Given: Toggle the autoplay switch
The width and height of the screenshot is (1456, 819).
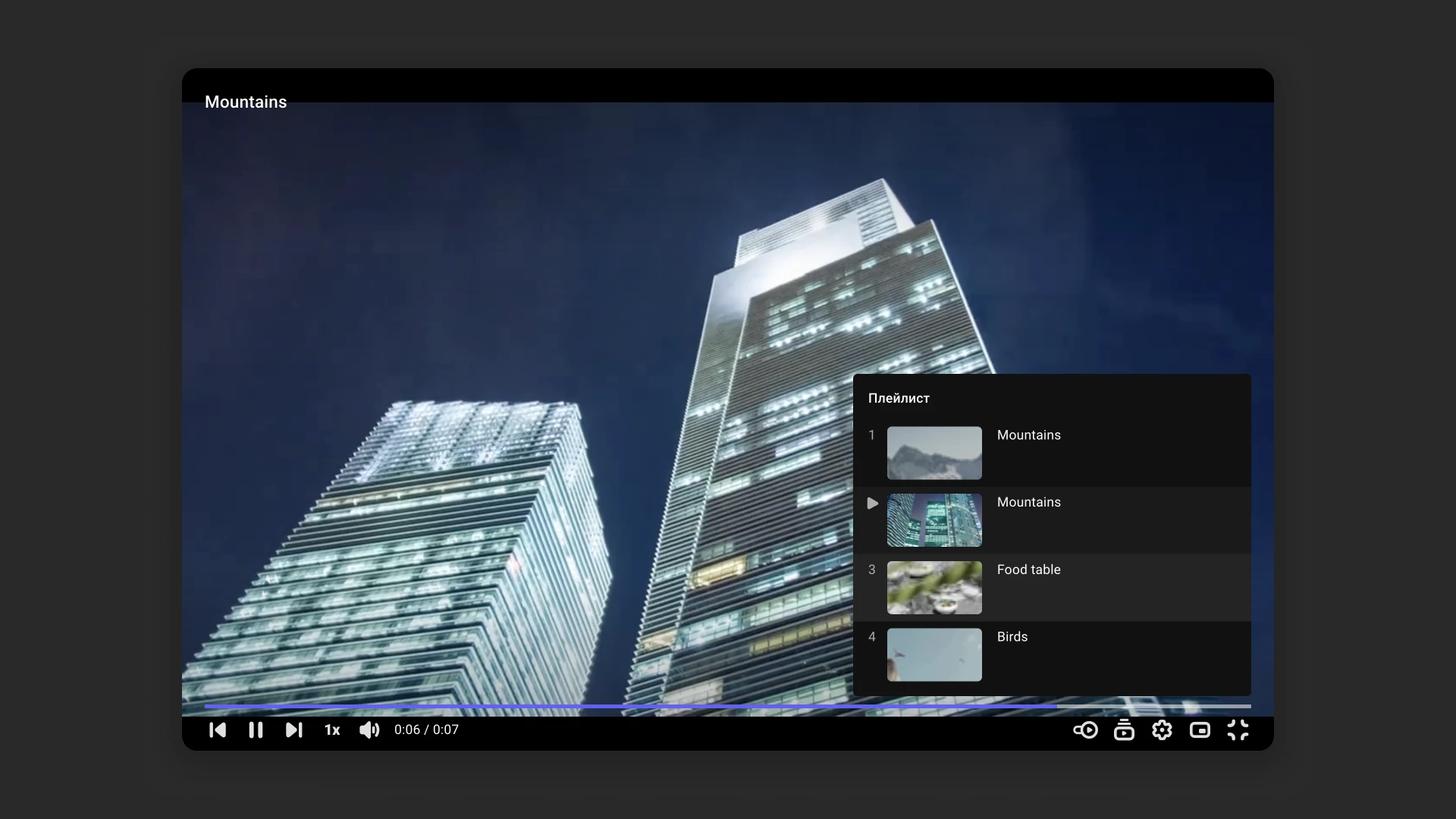Looking at the screenshot, I should (1085, 730).
